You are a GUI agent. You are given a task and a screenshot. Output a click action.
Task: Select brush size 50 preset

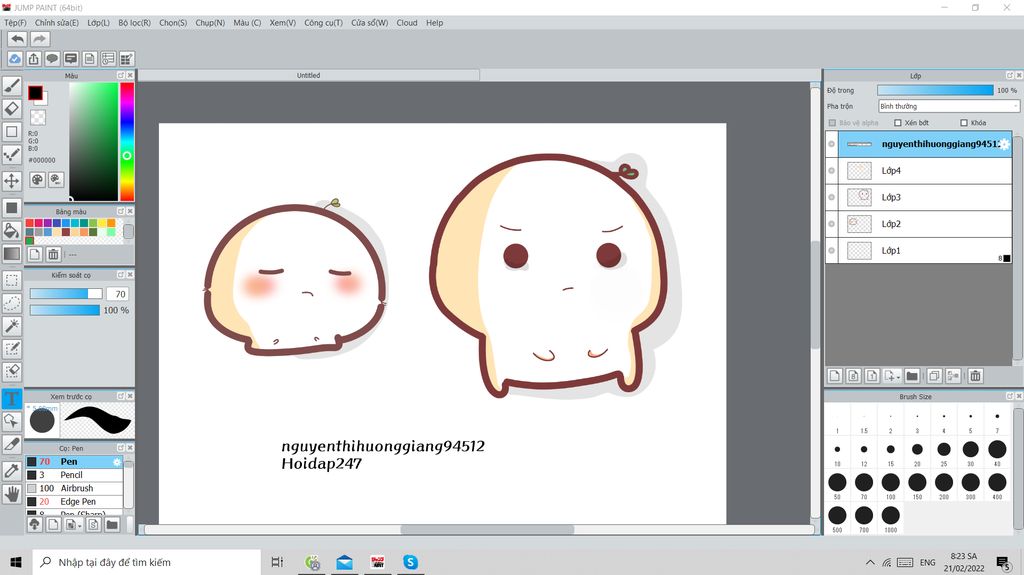tap(837, 483)
